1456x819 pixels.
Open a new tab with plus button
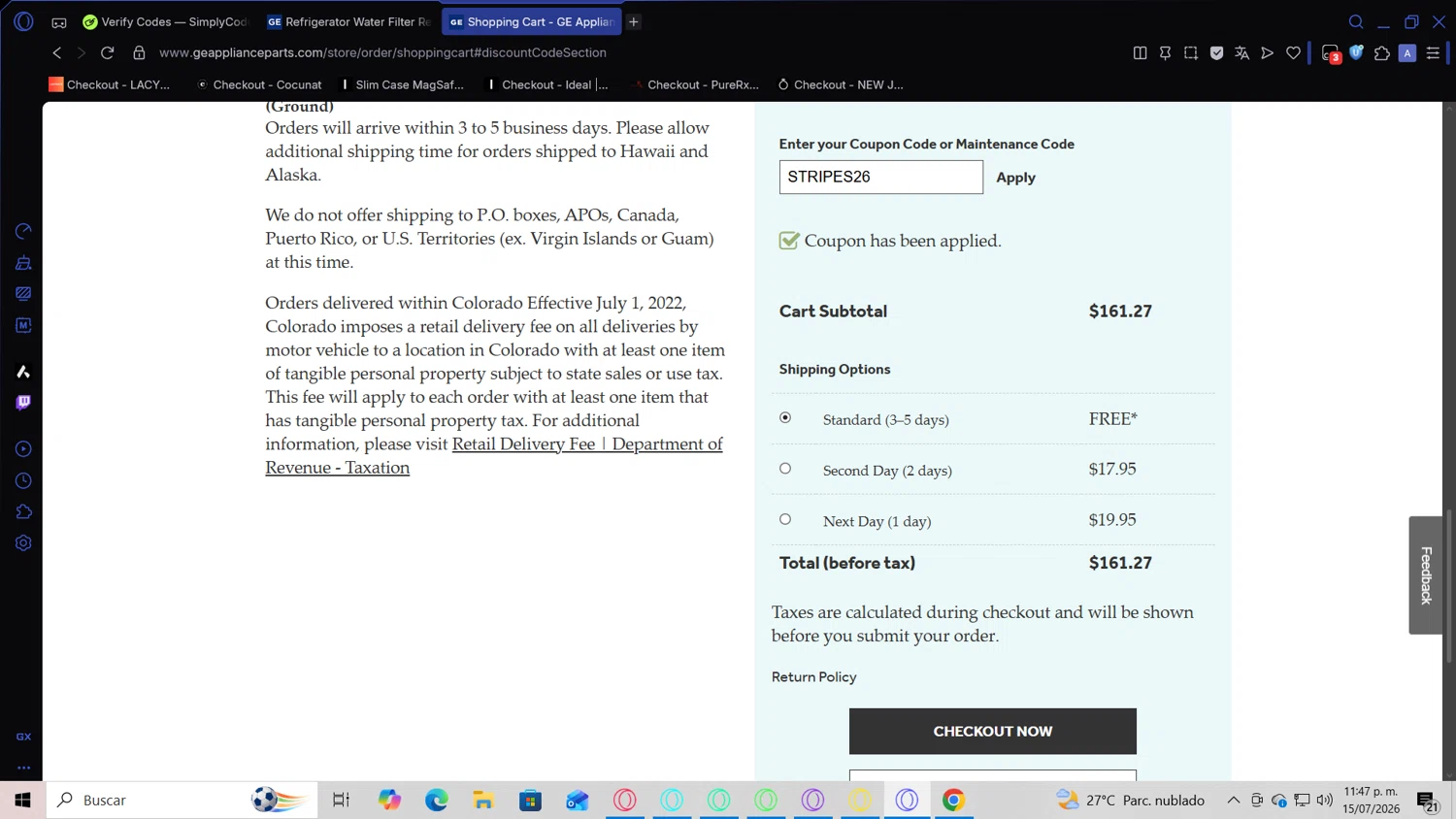pos(633,21)
